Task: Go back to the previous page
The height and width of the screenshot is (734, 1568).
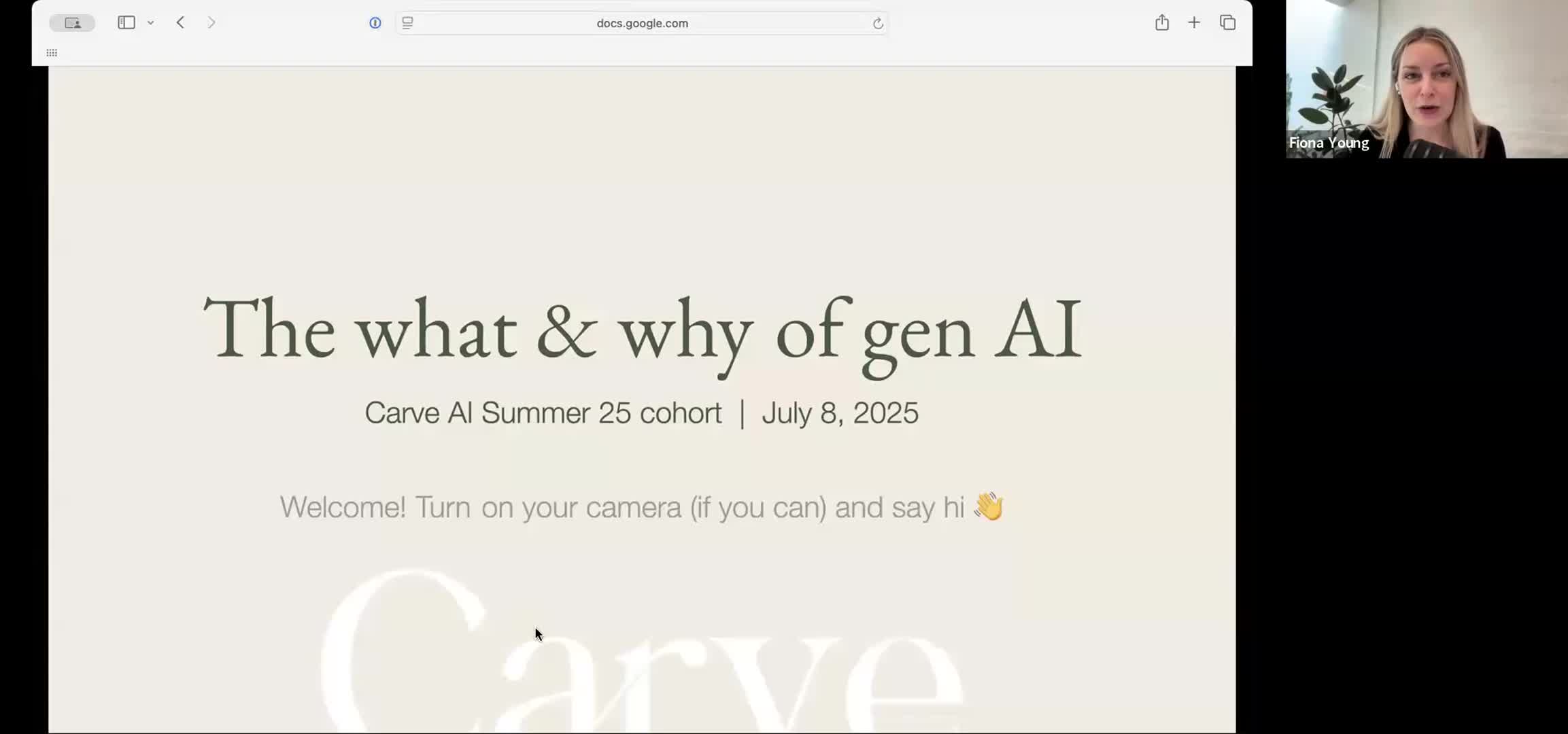Action: tap(180, 22)
